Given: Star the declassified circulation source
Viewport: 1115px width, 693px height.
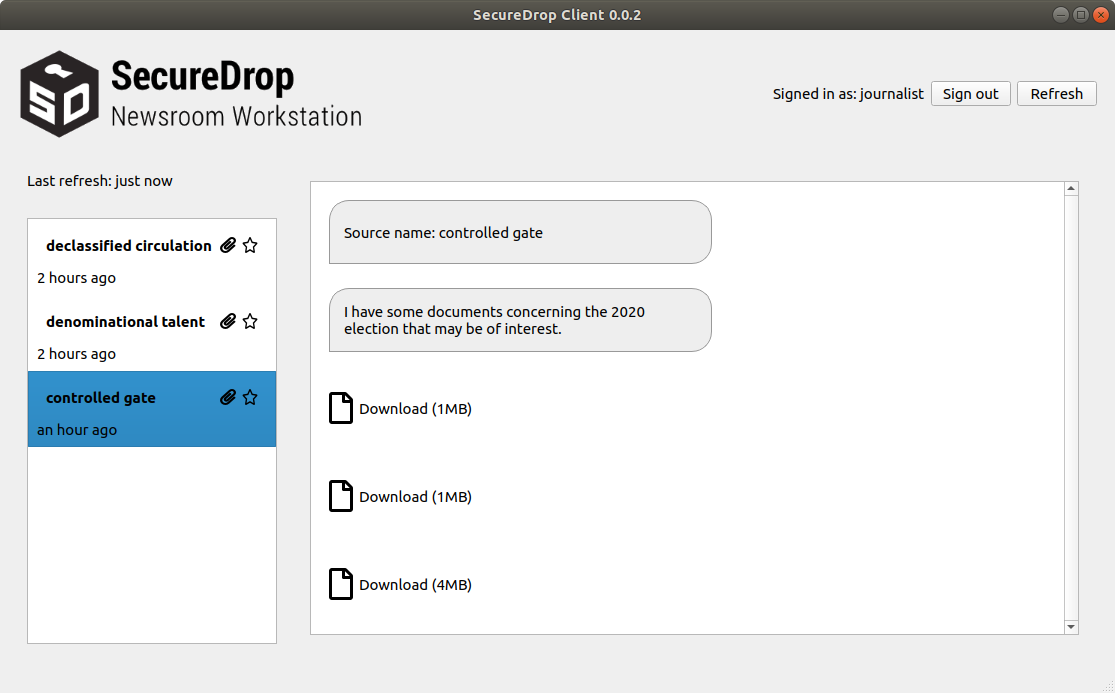Looking at the screenshot, I should click(x=250, y=245).
